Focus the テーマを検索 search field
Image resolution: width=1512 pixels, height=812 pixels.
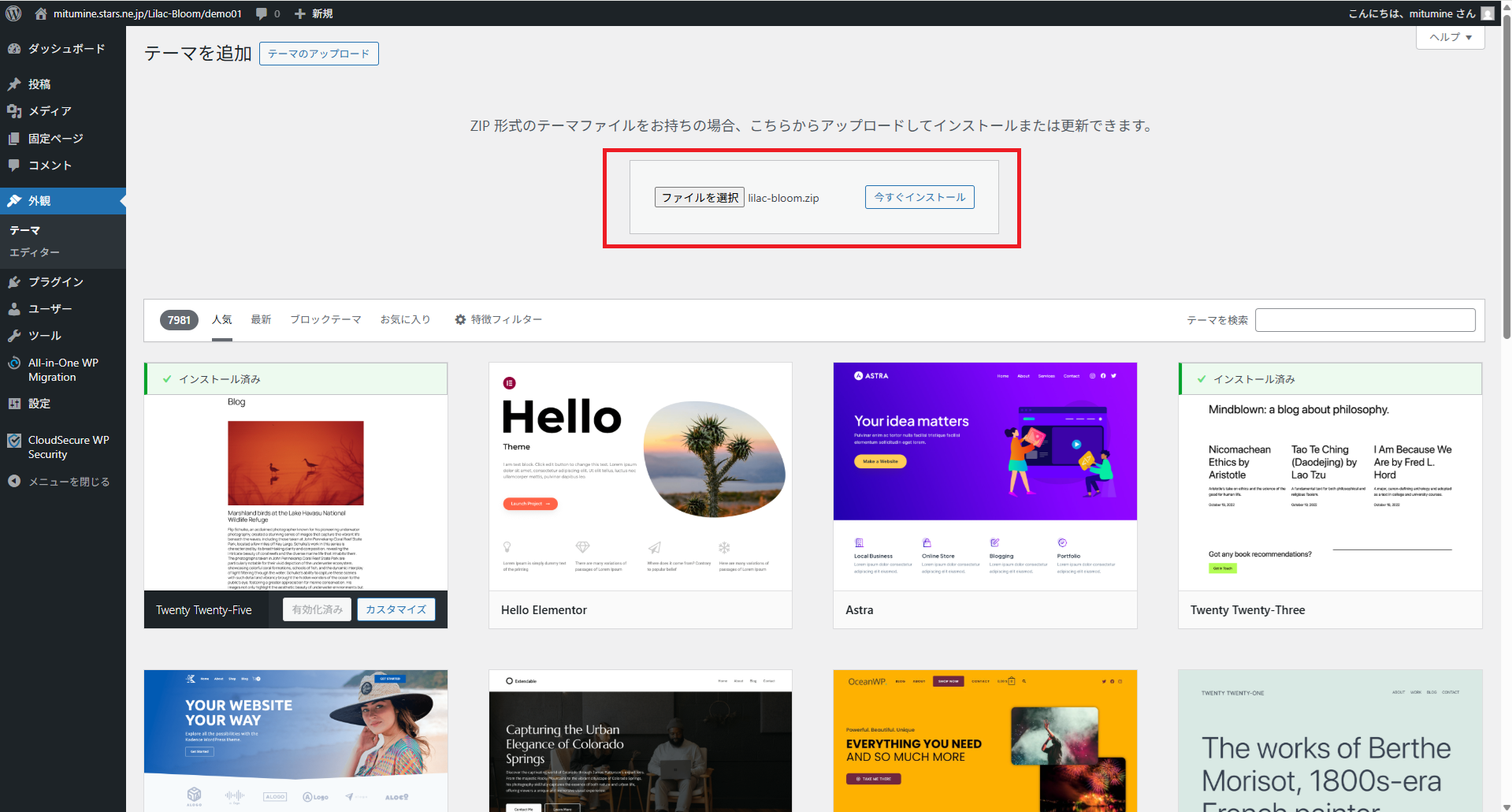coord(1365,320)
